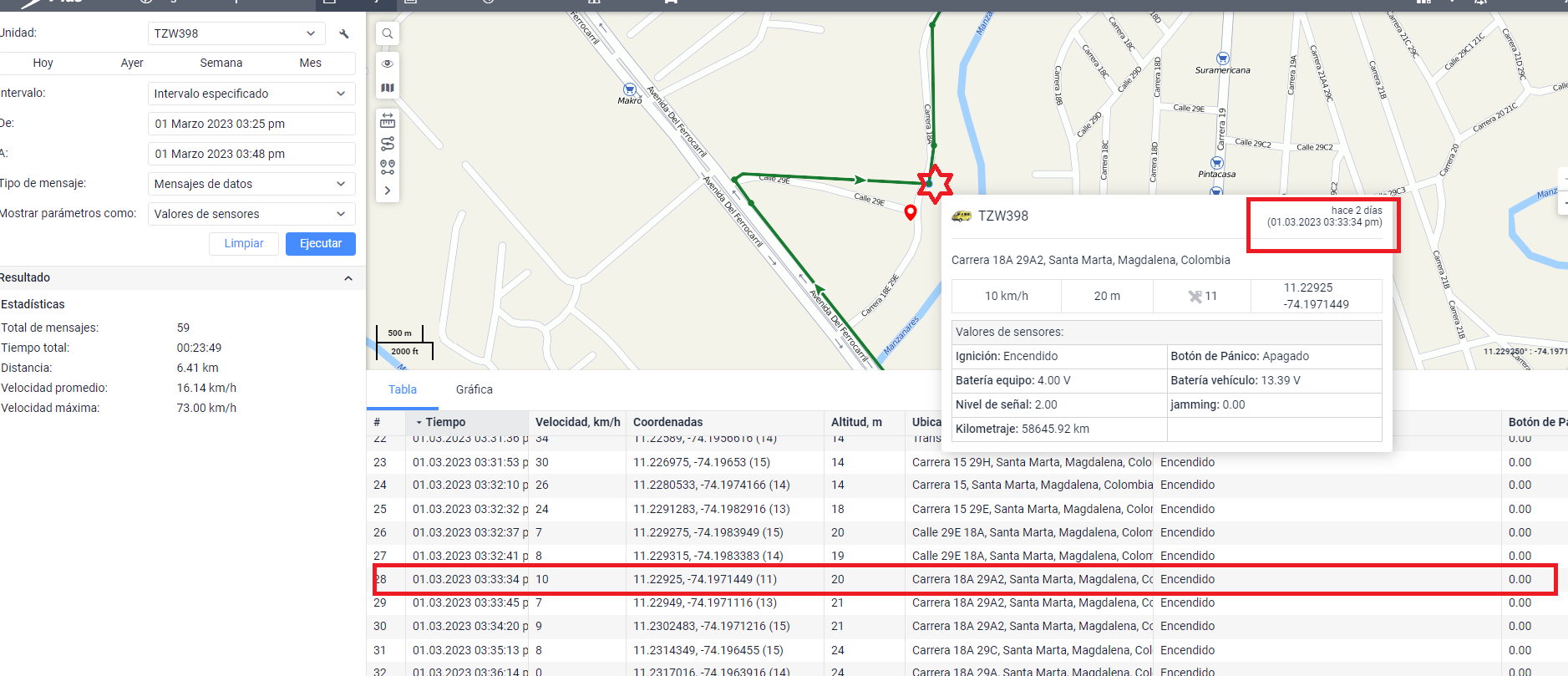
Task: Collapse the Resultado section
Action: [x=348, y=278]
